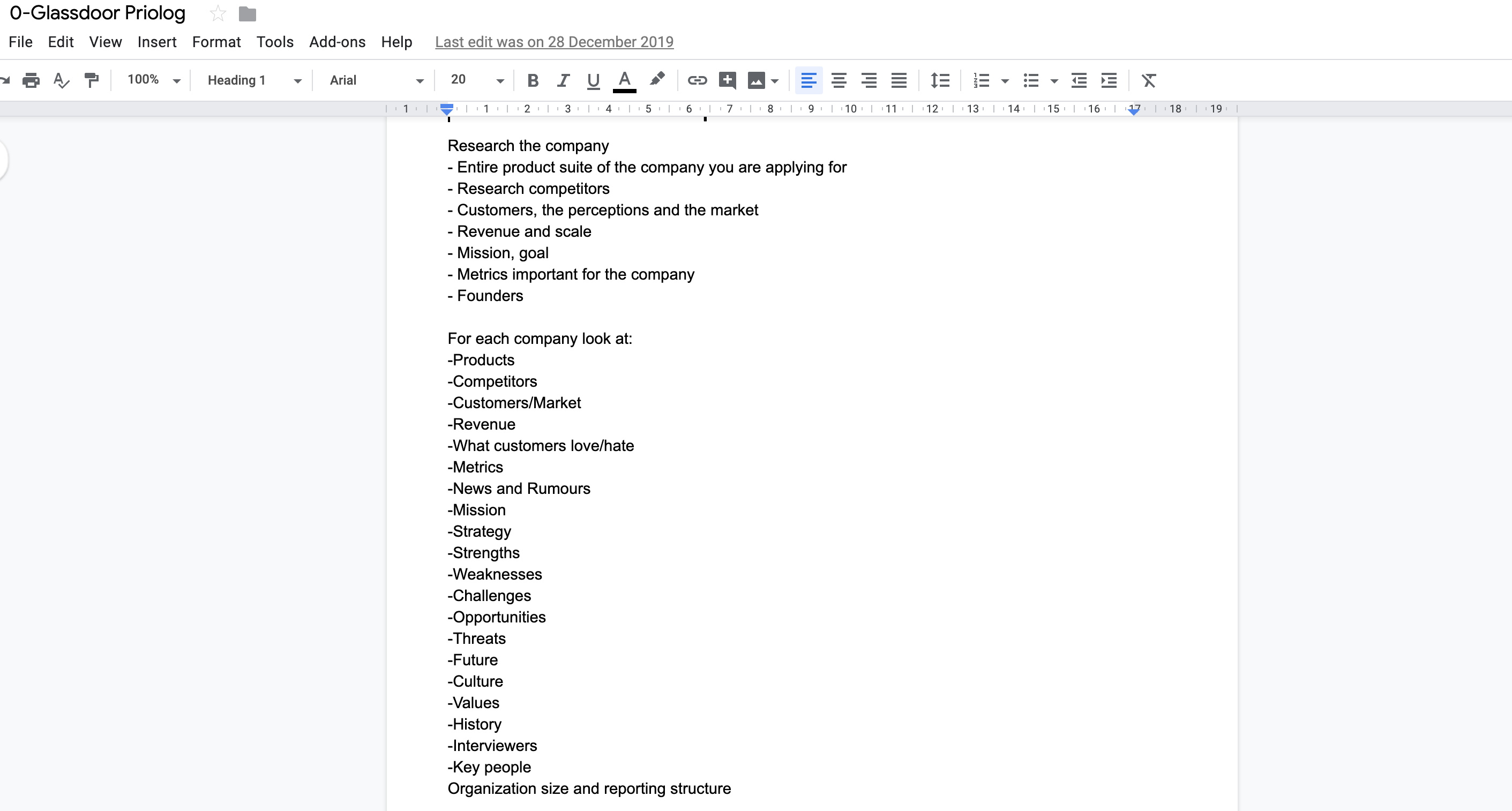This screenshot has height=811, width=1512.
Task: Toggle Underline formatting
Action: pos(594,80)
